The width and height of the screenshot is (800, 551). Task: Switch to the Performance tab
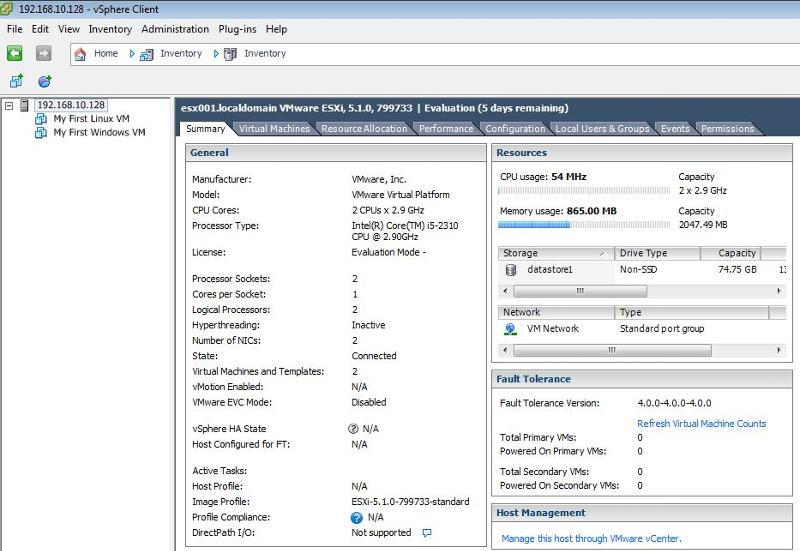click(446, 129)
